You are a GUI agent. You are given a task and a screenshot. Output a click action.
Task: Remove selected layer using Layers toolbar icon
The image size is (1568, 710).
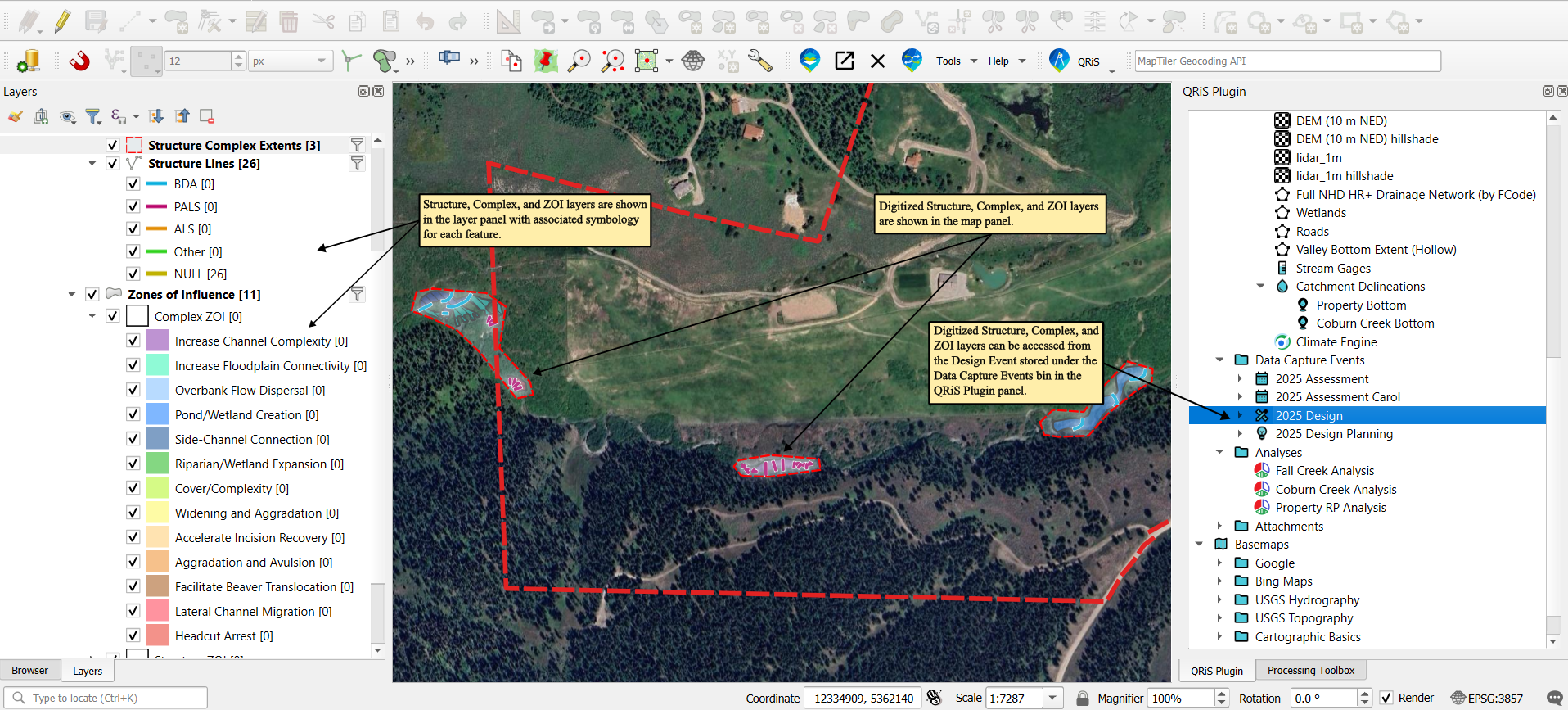[207, 116]
